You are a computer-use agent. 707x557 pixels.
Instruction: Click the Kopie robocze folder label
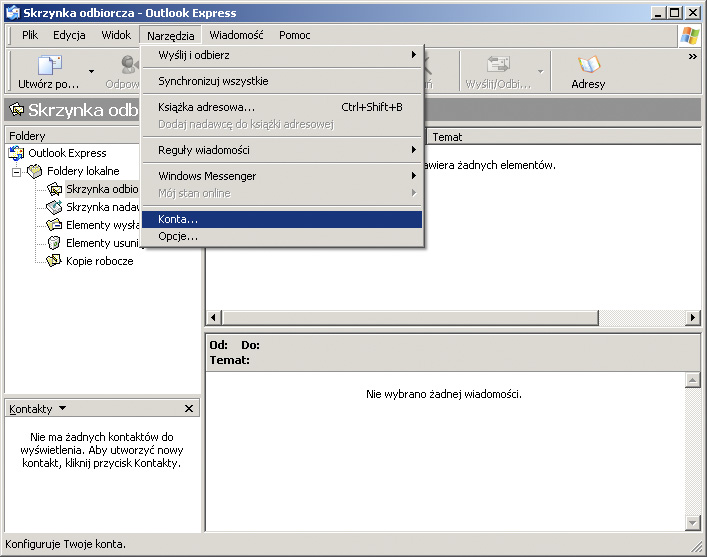(x=100, y=261)
